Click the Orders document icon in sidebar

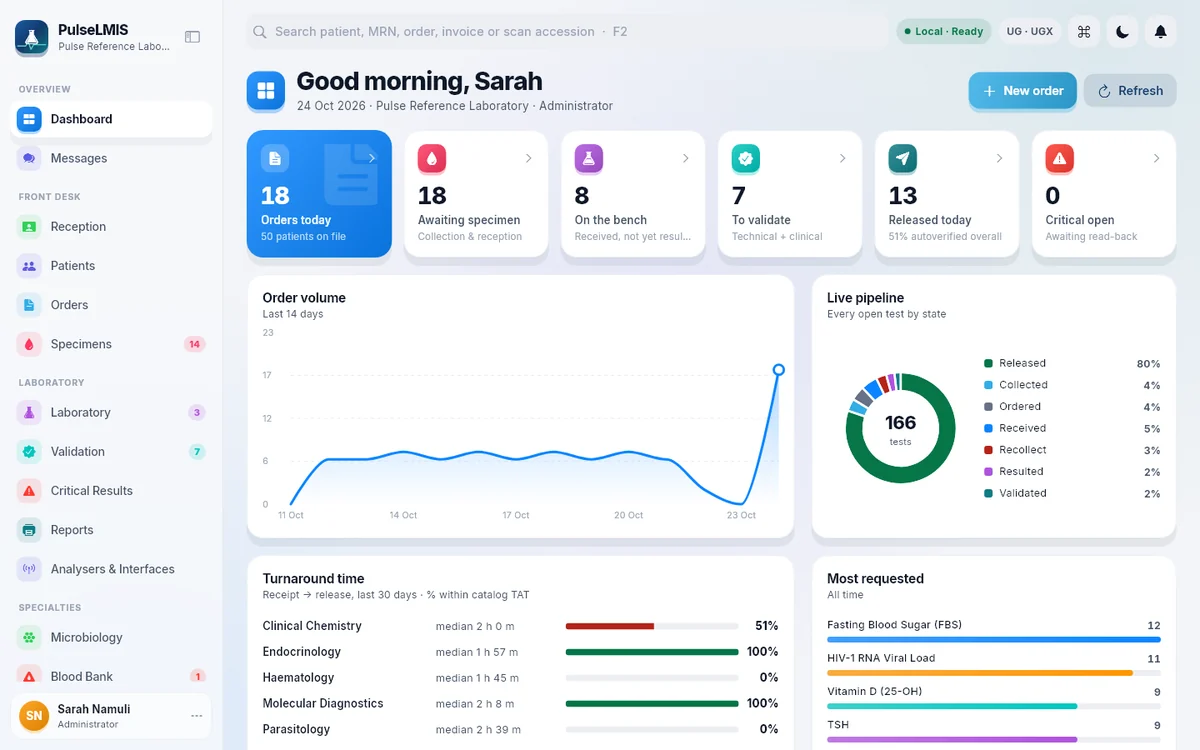[x=29, y=305]
